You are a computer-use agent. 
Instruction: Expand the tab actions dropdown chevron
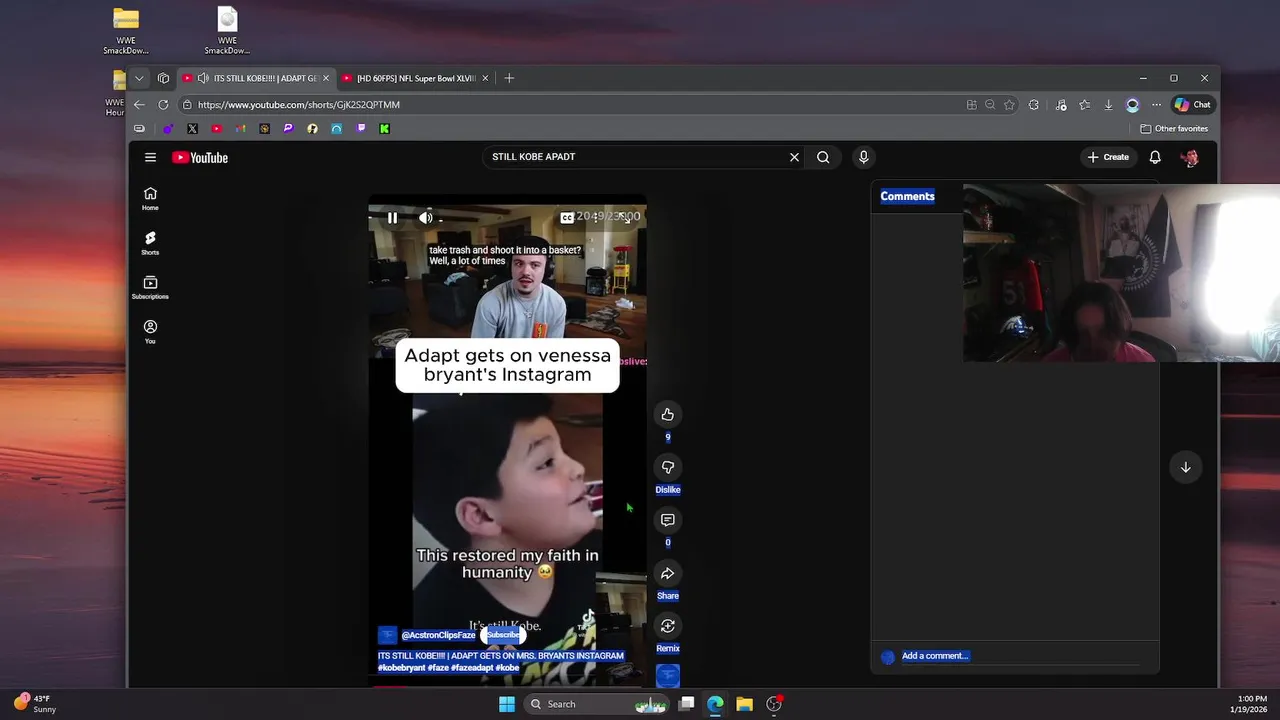pyautogui.click(x=139, y=78)
